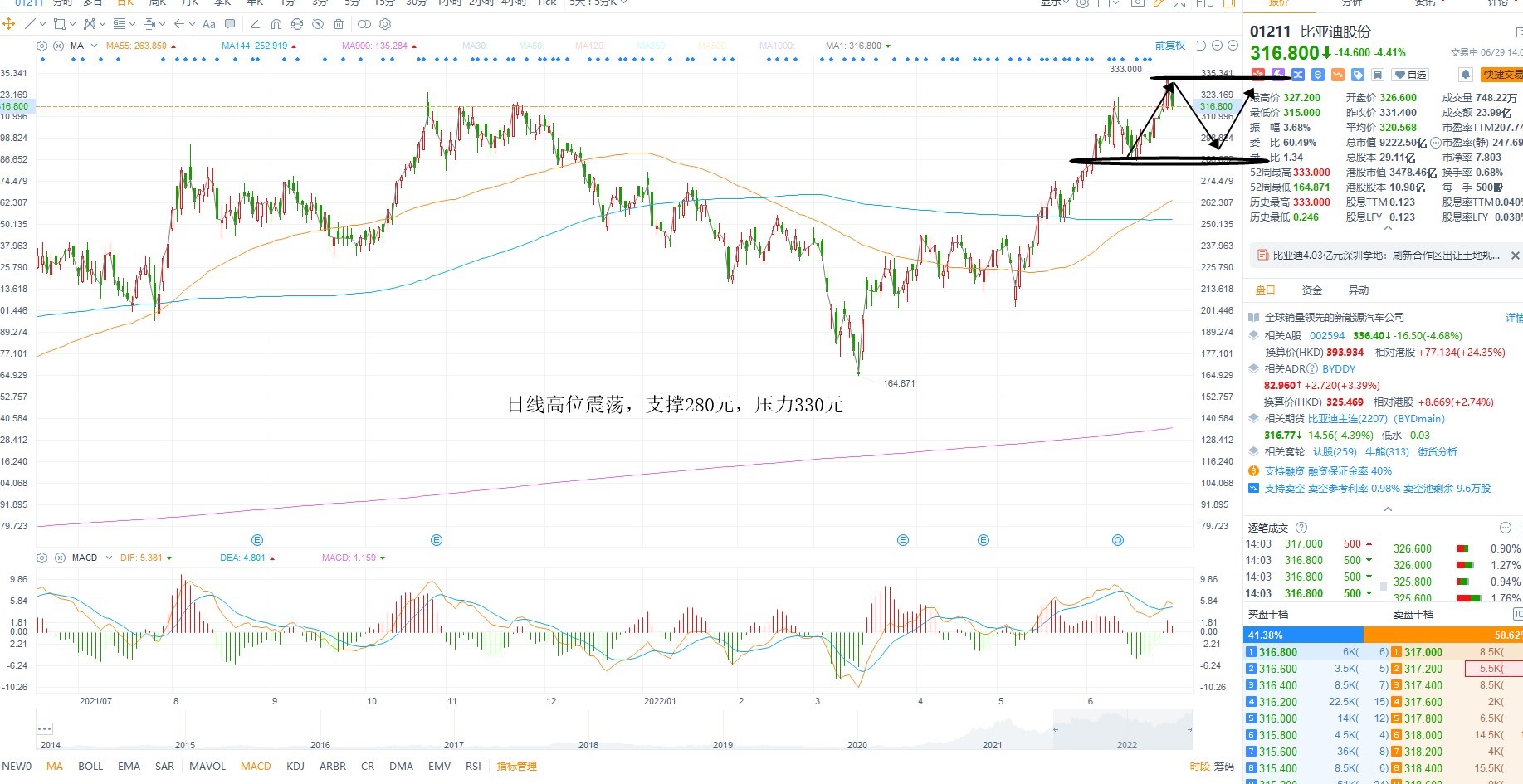Open help icon next to 相关ADR
The width and height of the screenshot is (1523, 784).
1312,368
